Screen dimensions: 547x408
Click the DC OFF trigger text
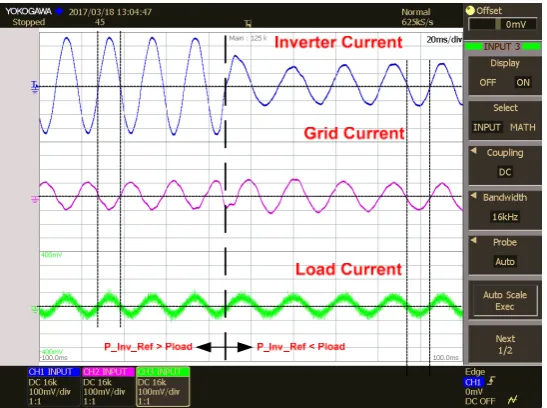point(480,401)
